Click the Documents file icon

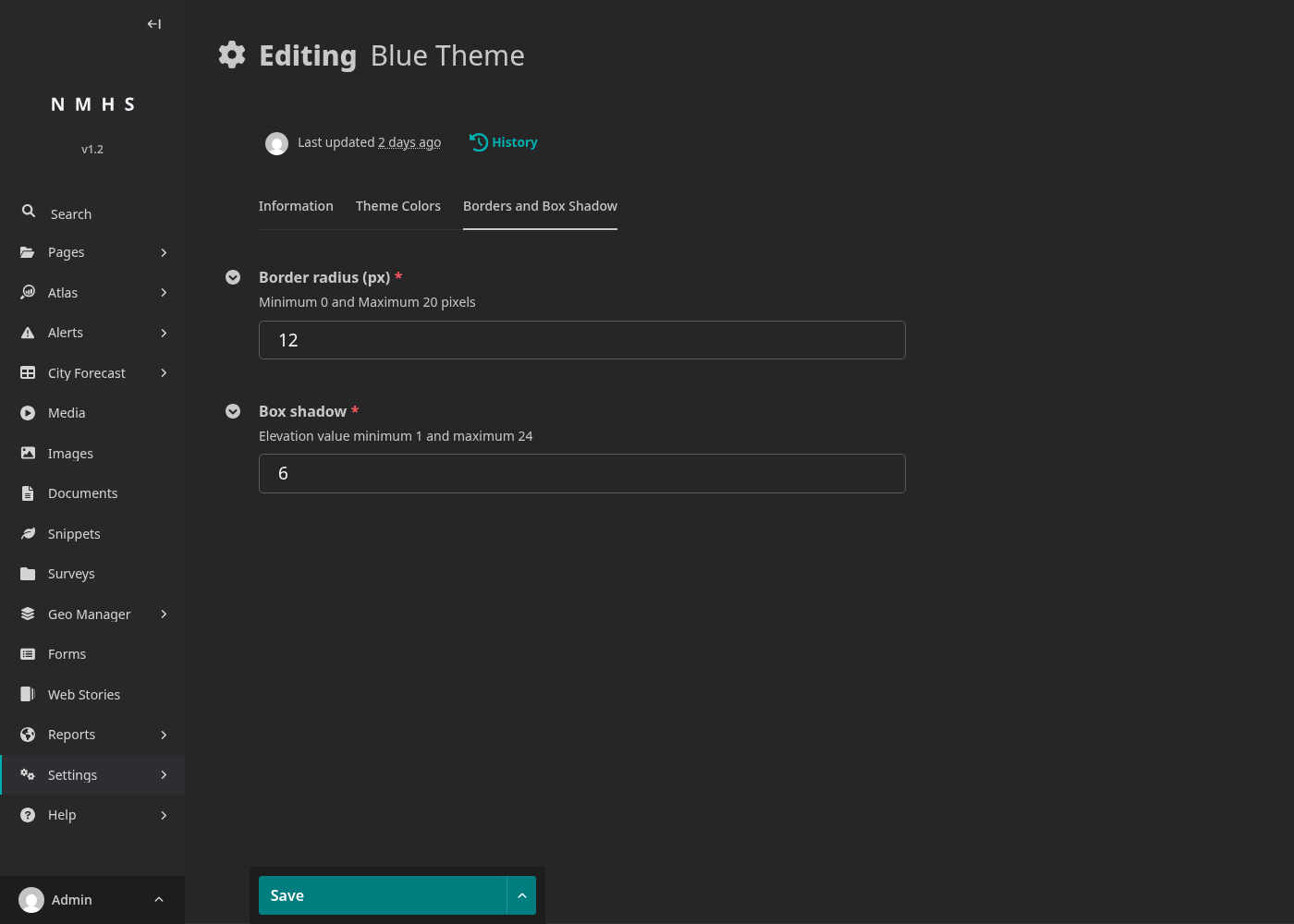tap(28, 493)
